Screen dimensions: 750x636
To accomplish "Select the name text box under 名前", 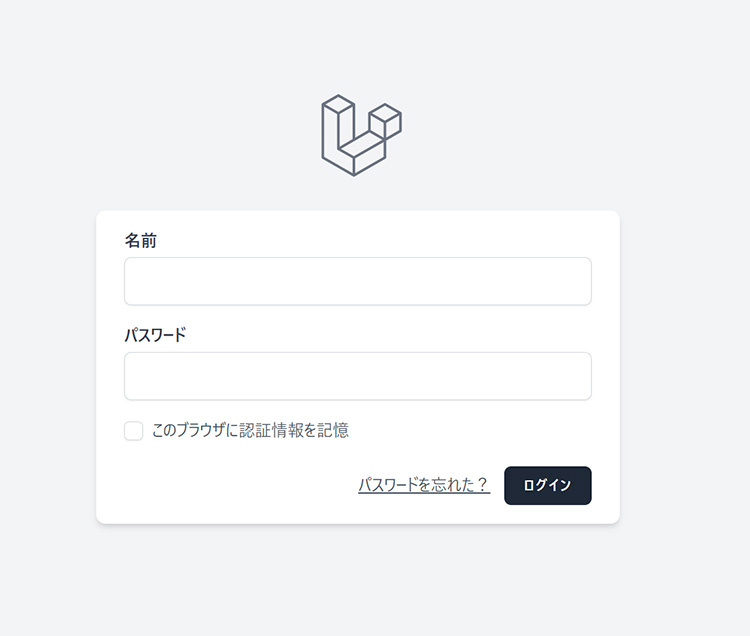I will pos(358,281).
